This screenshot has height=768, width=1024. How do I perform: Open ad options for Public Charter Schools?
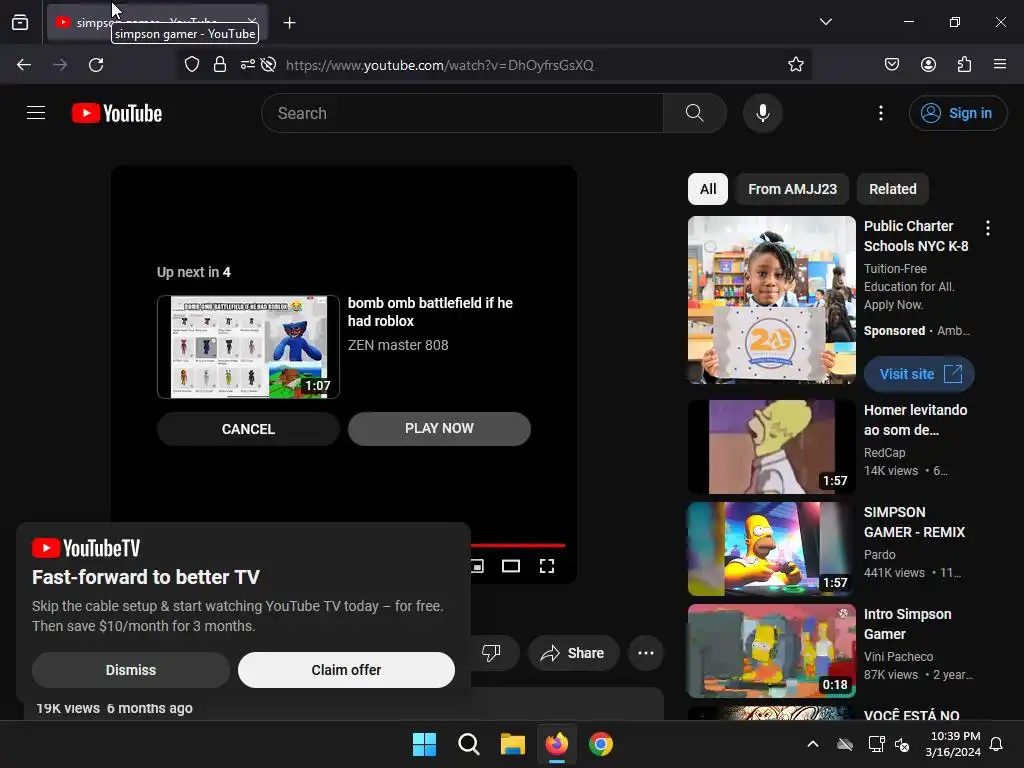point(987,228)
